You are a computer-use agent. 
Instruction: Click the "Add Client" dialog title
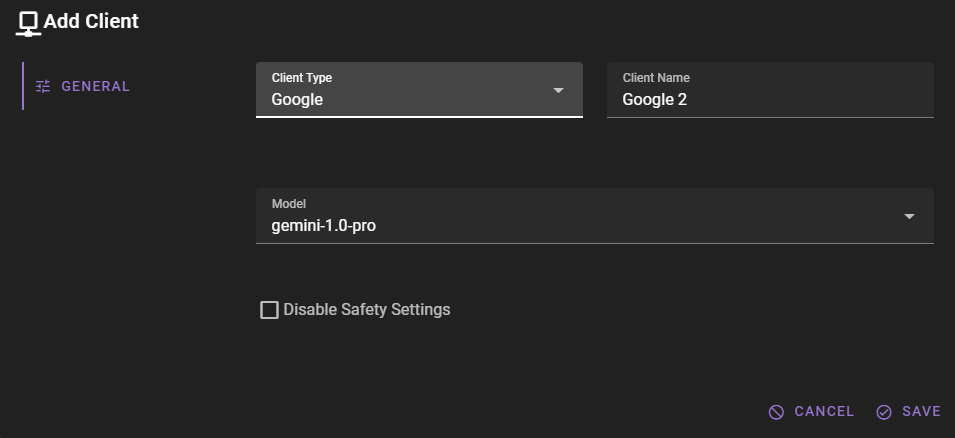[91, 21]
